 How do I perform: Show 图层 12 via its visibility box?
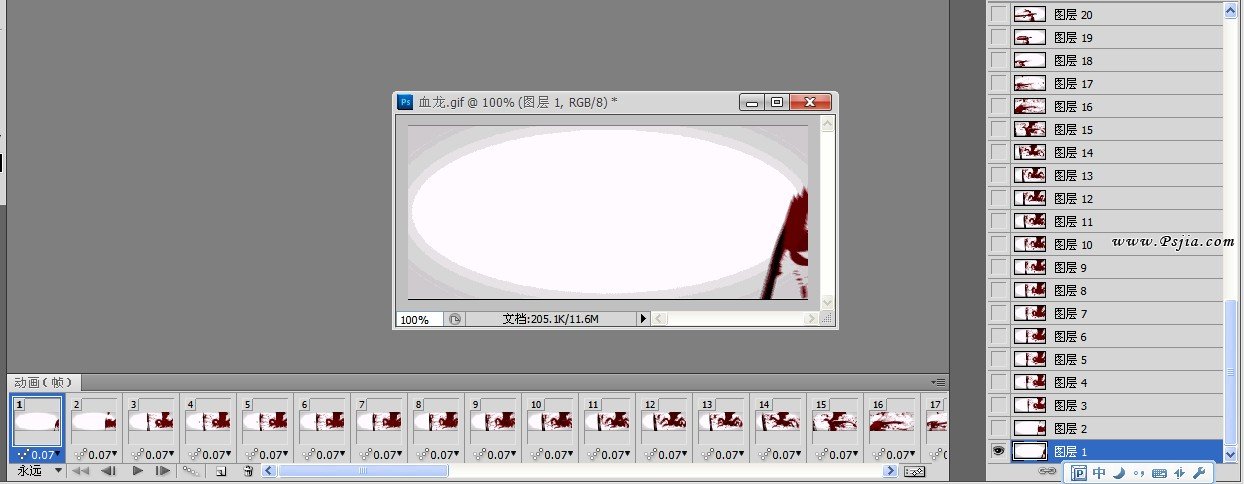(x=998, y=198)
